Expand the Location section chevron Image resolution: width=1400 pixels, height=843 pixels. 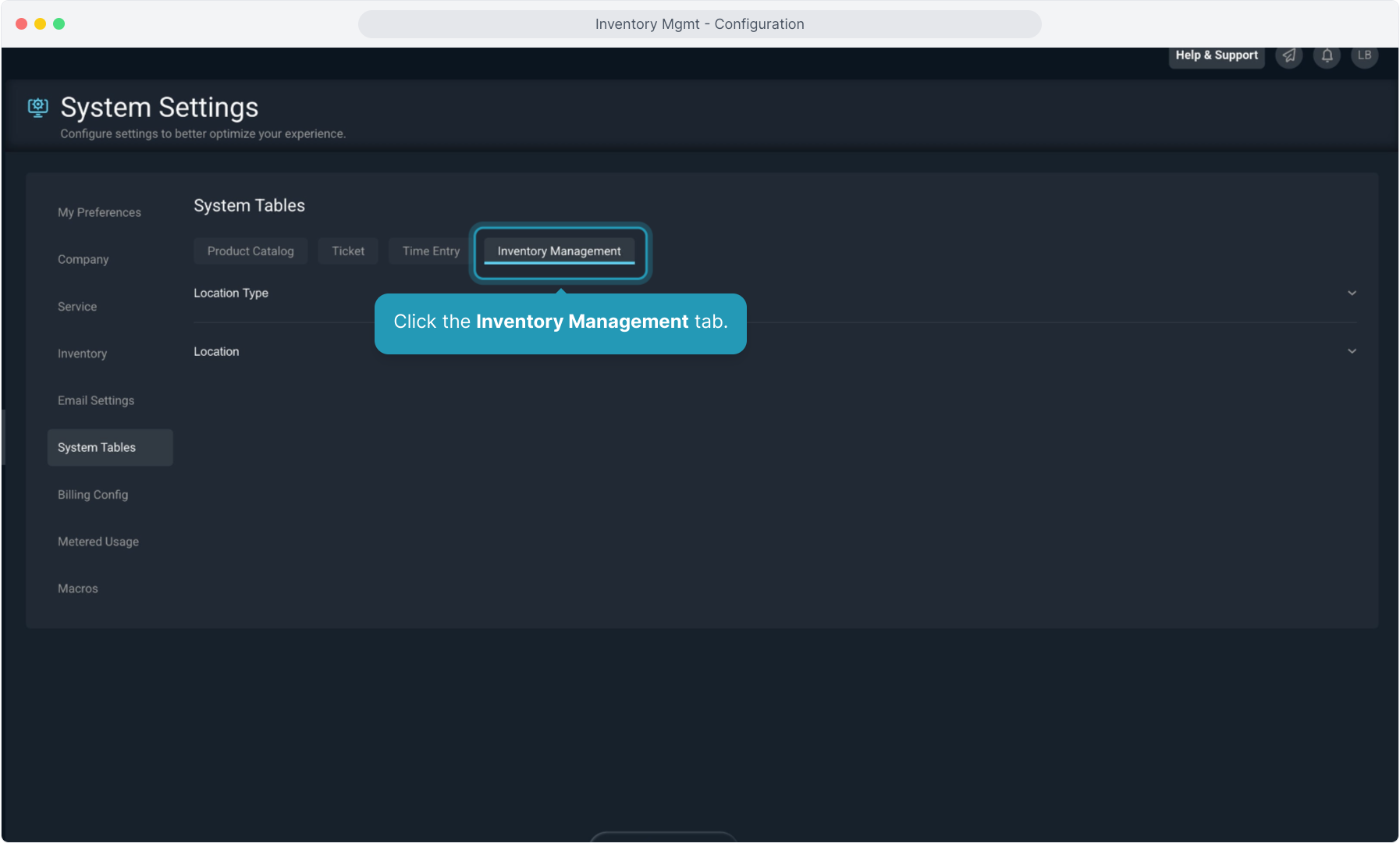pyautogui.click(x=1352, y=351)
